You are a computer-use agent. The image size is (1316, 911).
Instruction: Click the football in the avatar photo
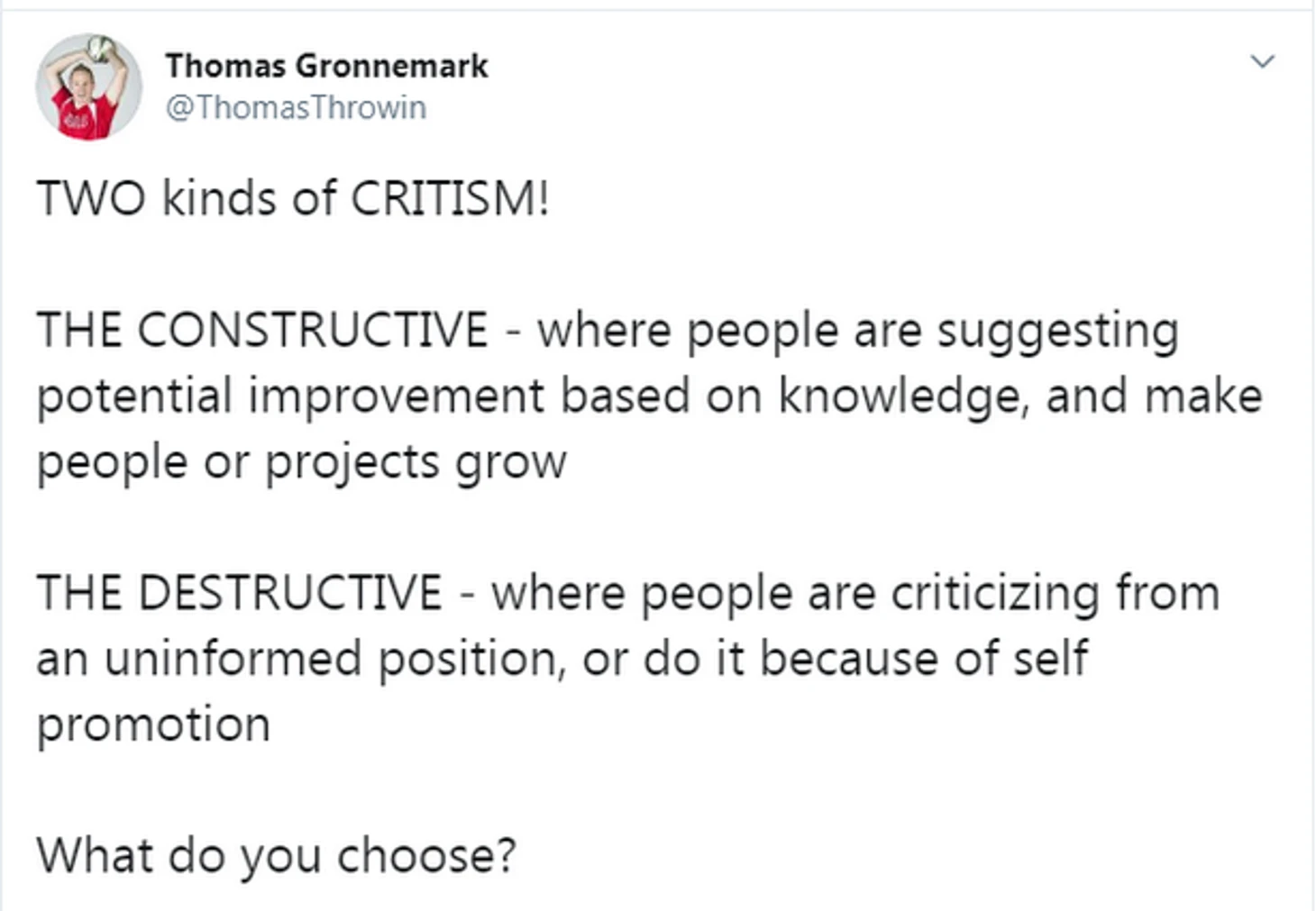(101, 49)
